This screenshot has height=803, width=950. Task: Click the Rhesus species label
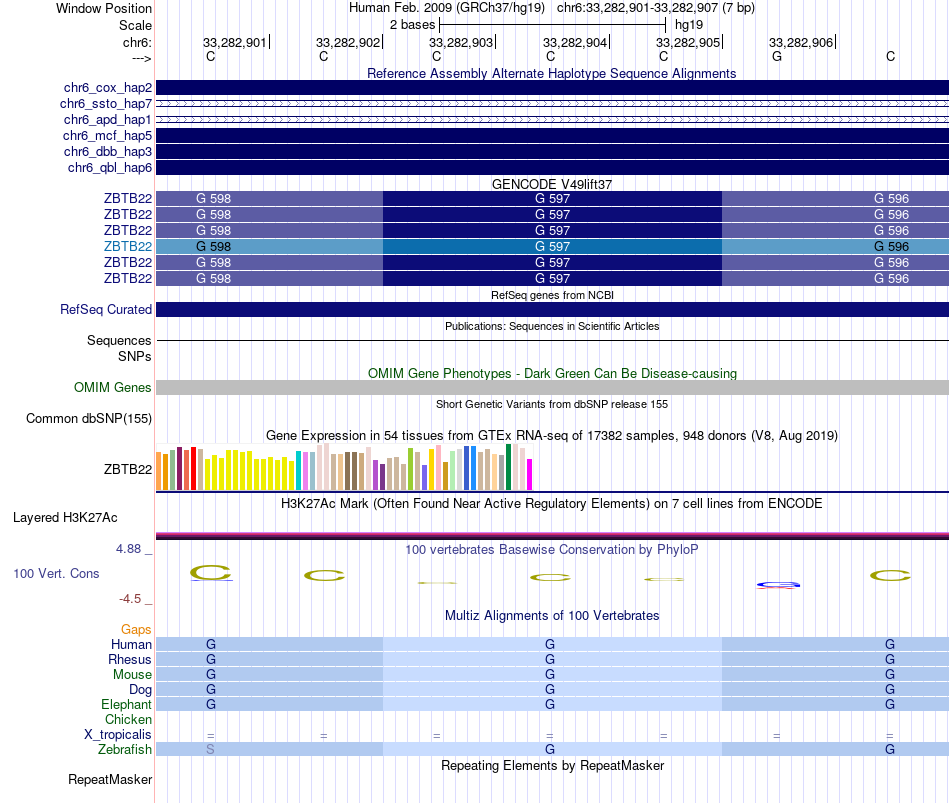[130, 660]
